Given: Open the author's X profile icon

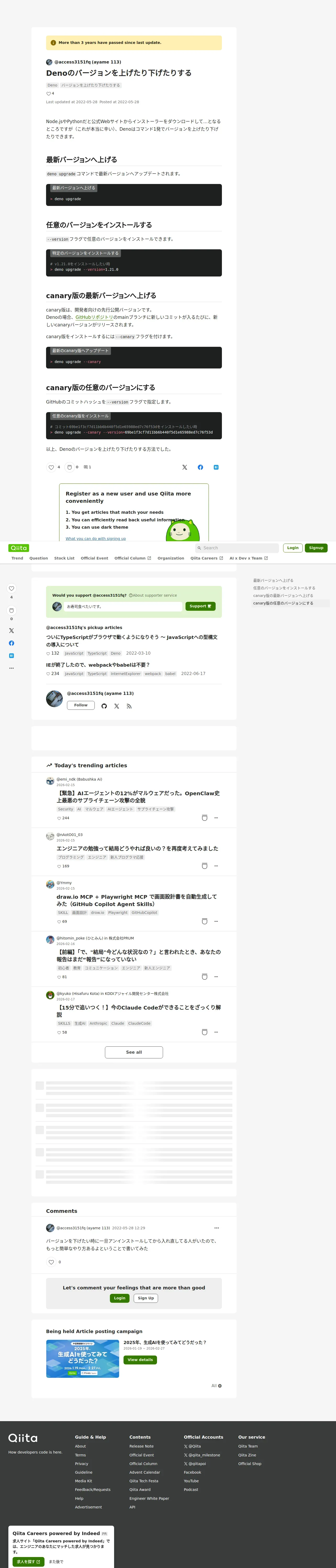Looking at the screenshot, I should tap(116, 706).
